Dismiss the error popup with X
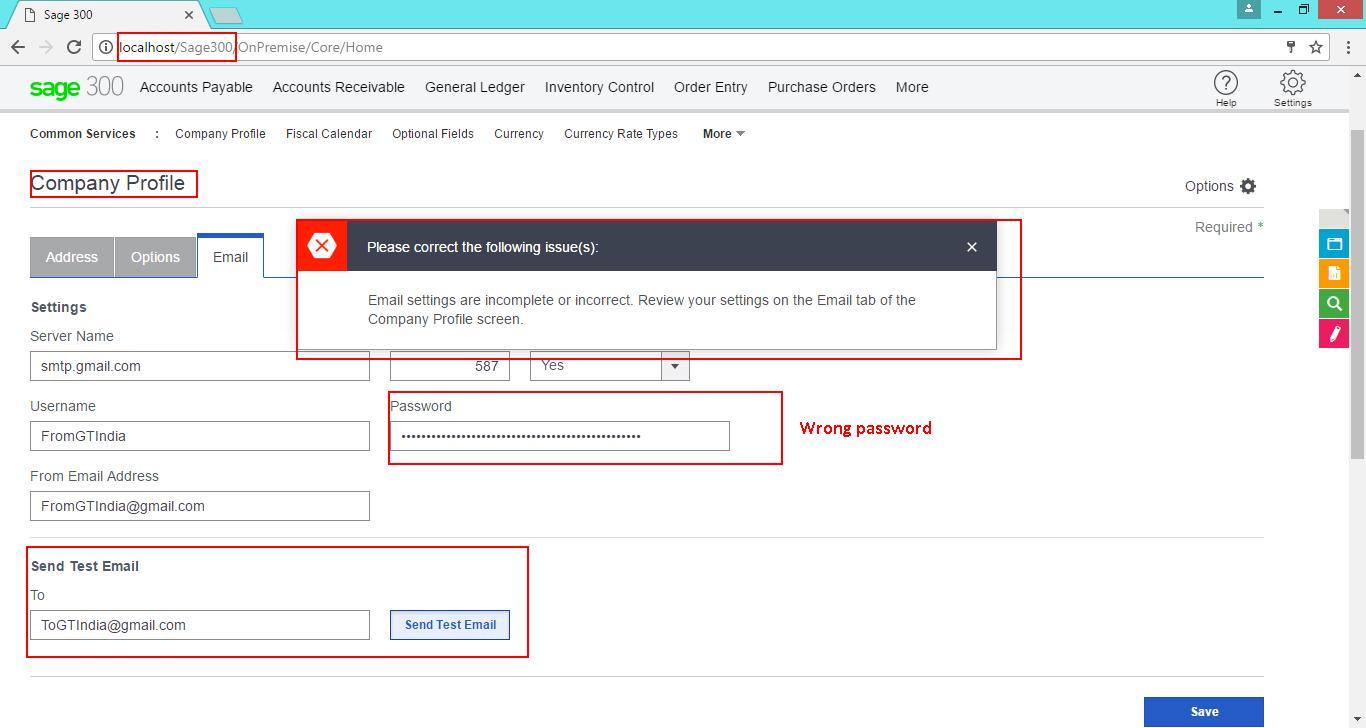 (971, 247)
